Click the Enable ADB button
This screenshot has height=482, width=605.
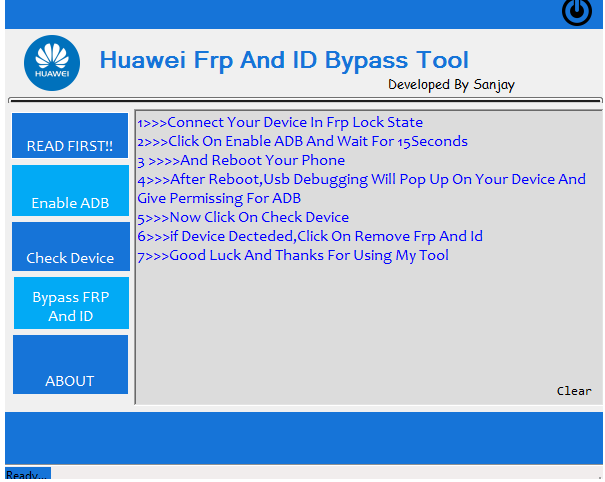(70, 191)
